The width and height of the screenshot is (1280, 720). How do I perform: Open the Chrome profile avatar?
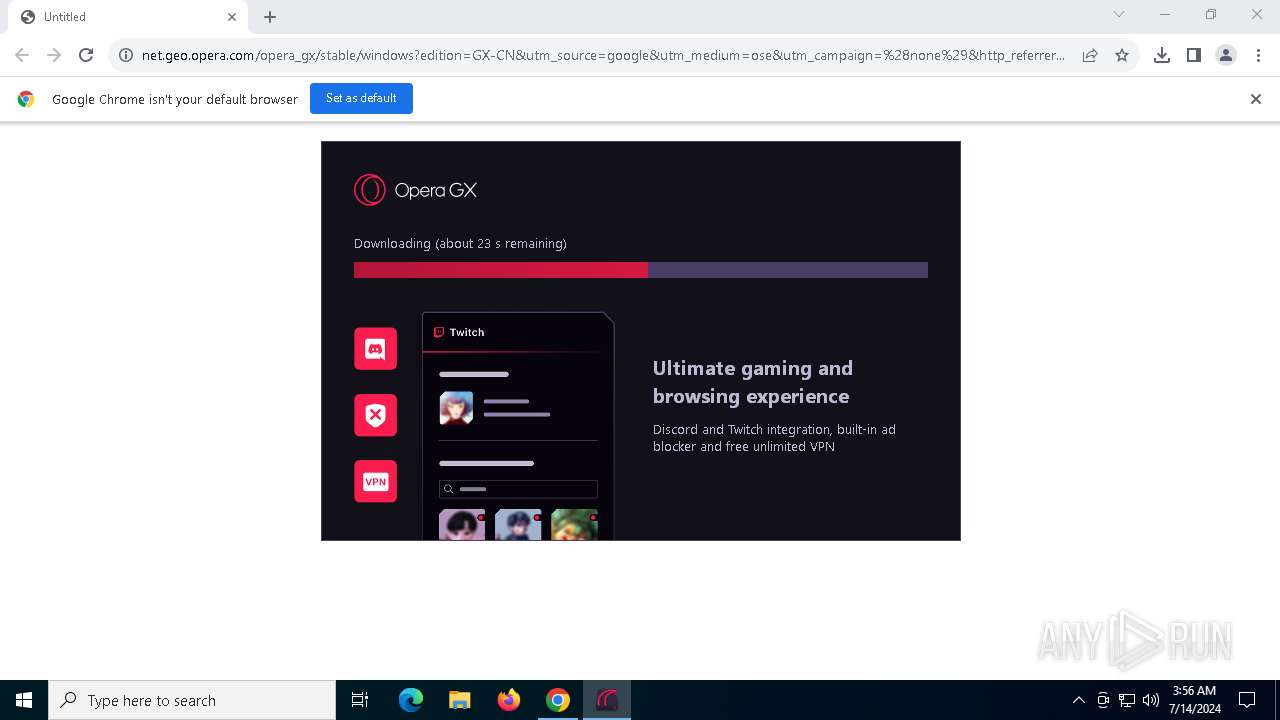[x=1226, y=55]
